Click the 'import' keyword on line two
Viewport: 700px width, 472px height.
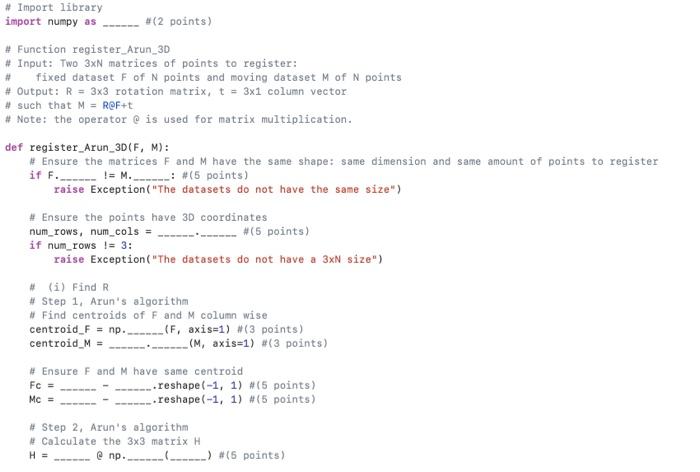23,21
